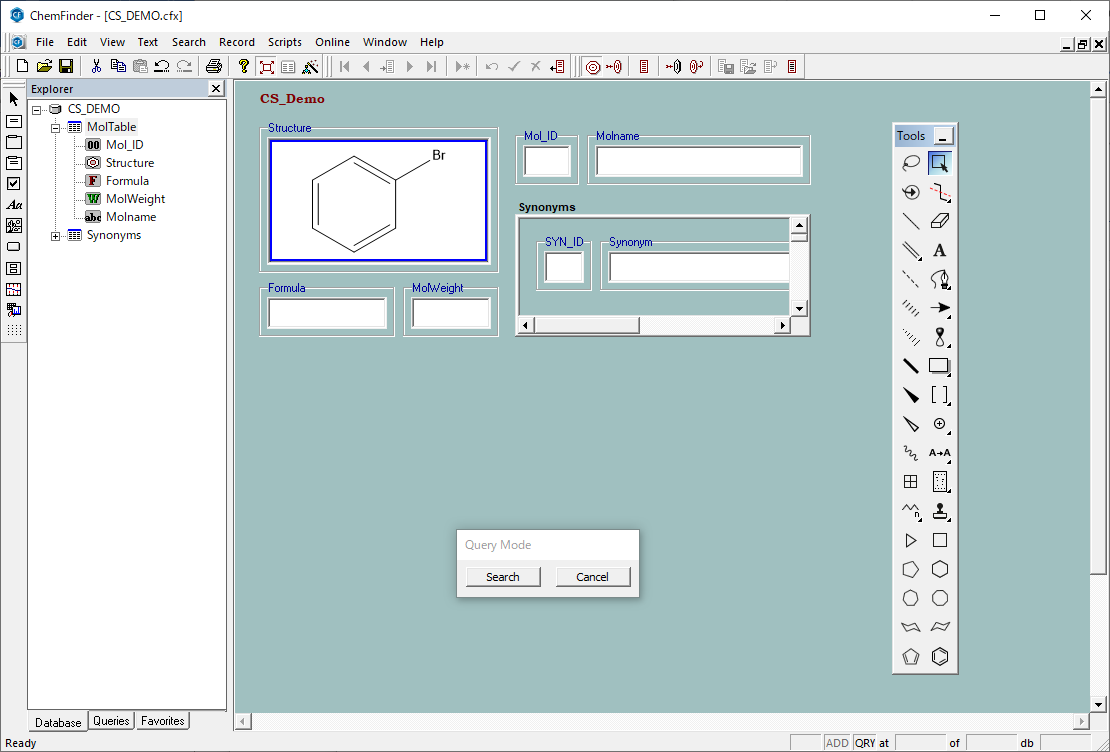Select the Pen drawing tool
Viewport: 1110px width, 752px height.
tap(939, 279)
